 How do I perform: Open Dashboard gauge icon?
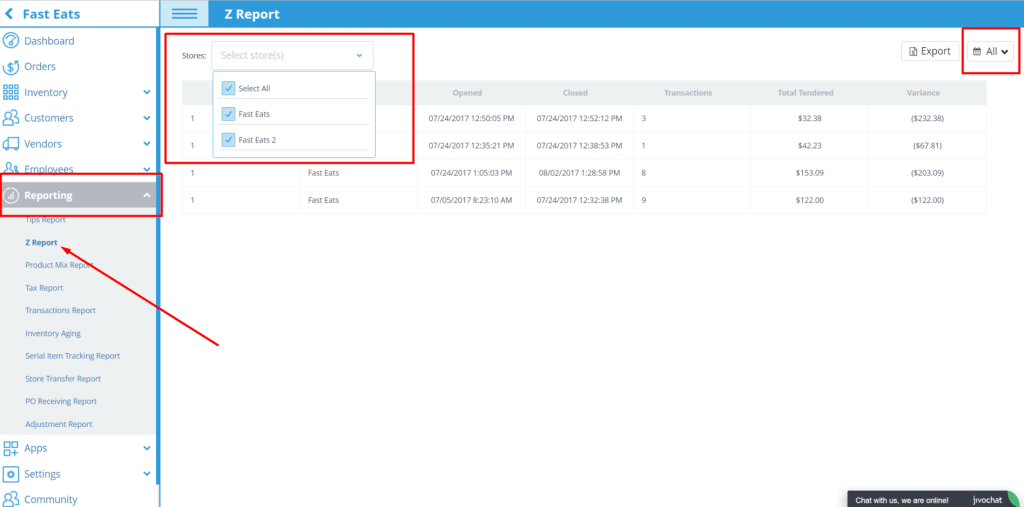pyautogui.click(x=10, y=41)
